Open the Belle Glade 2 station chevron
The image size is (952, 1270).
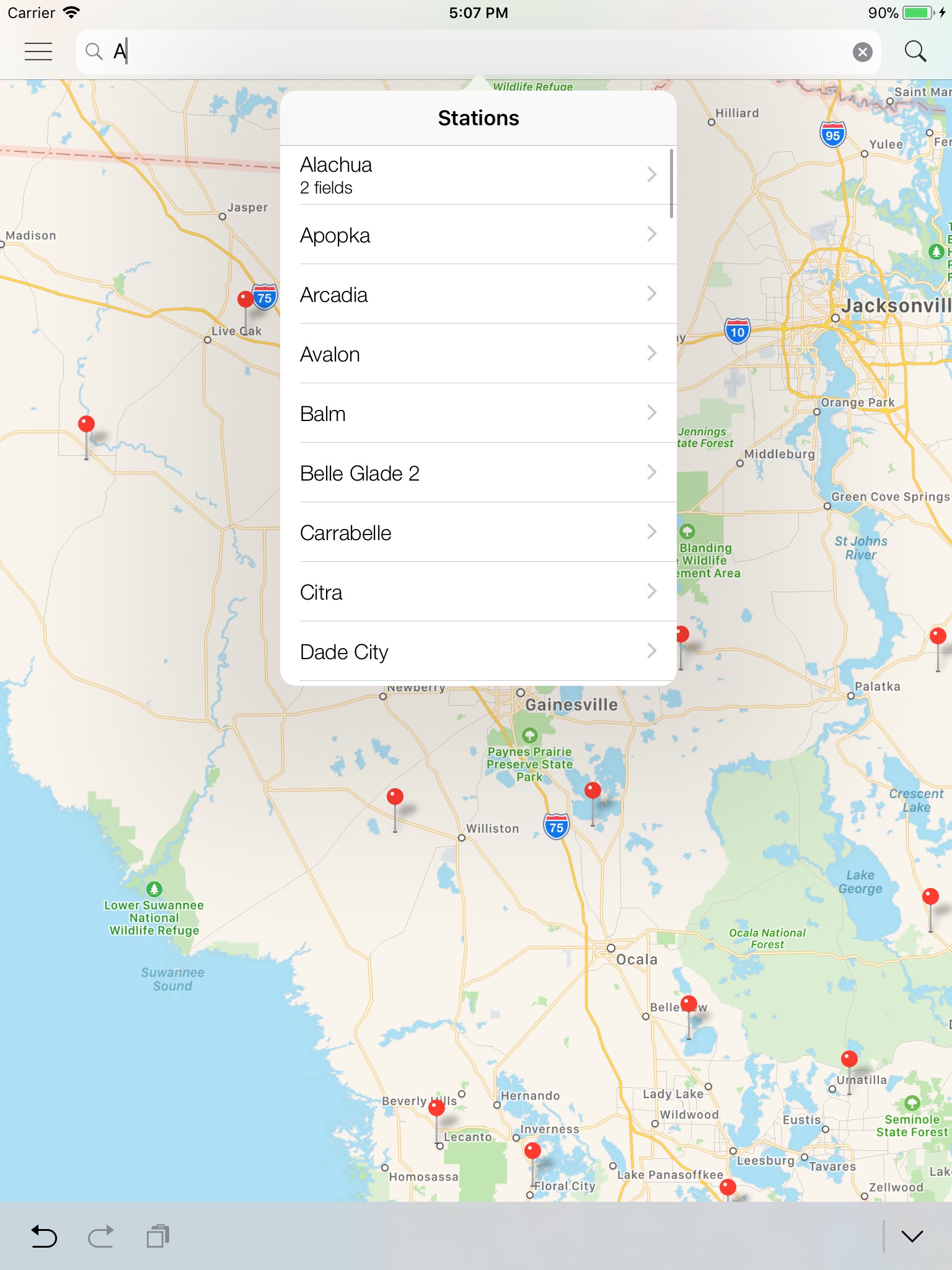tap(651, 473)
